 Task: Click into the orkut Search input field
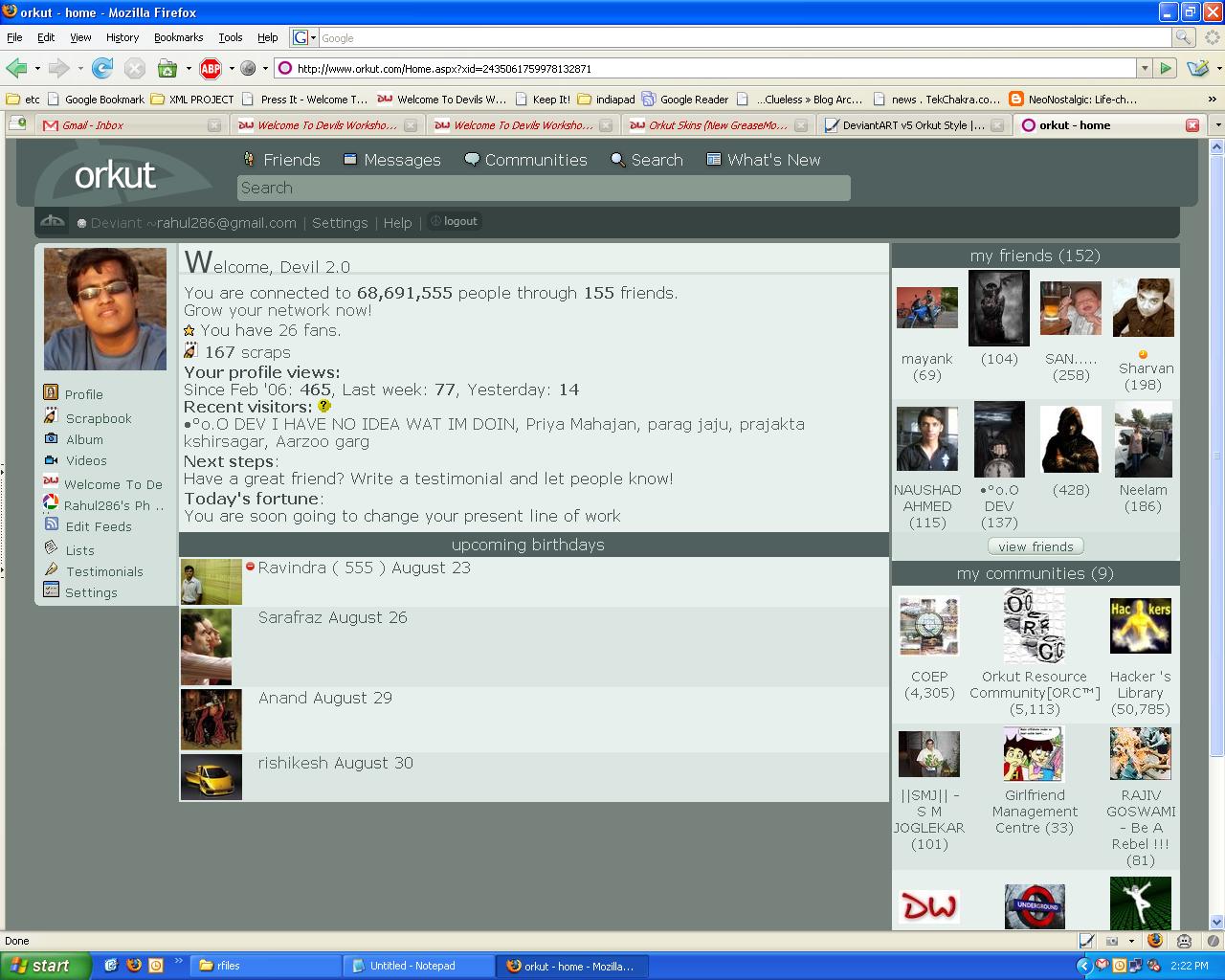(x=544, y=188)
